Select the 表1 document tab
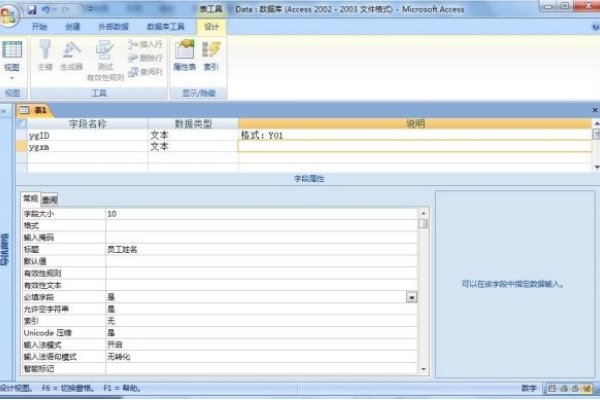Viewport: 600px width, 400px height. click(x=34, y=110)
